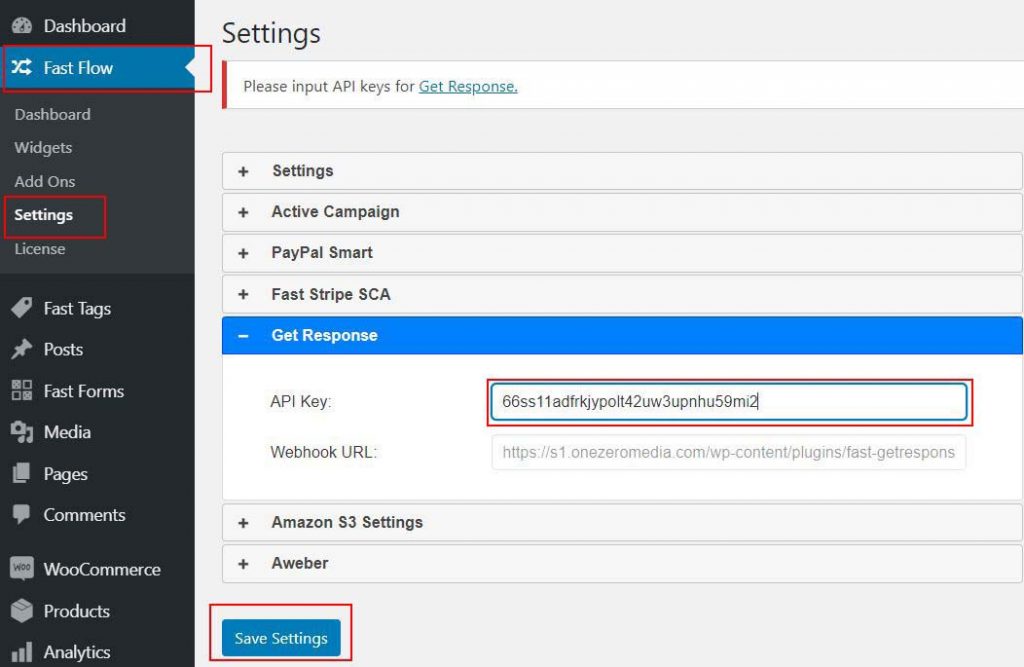This screenshot has height=667, width=1024.
Task: Click the Products box icon
Action: (22, 610)
